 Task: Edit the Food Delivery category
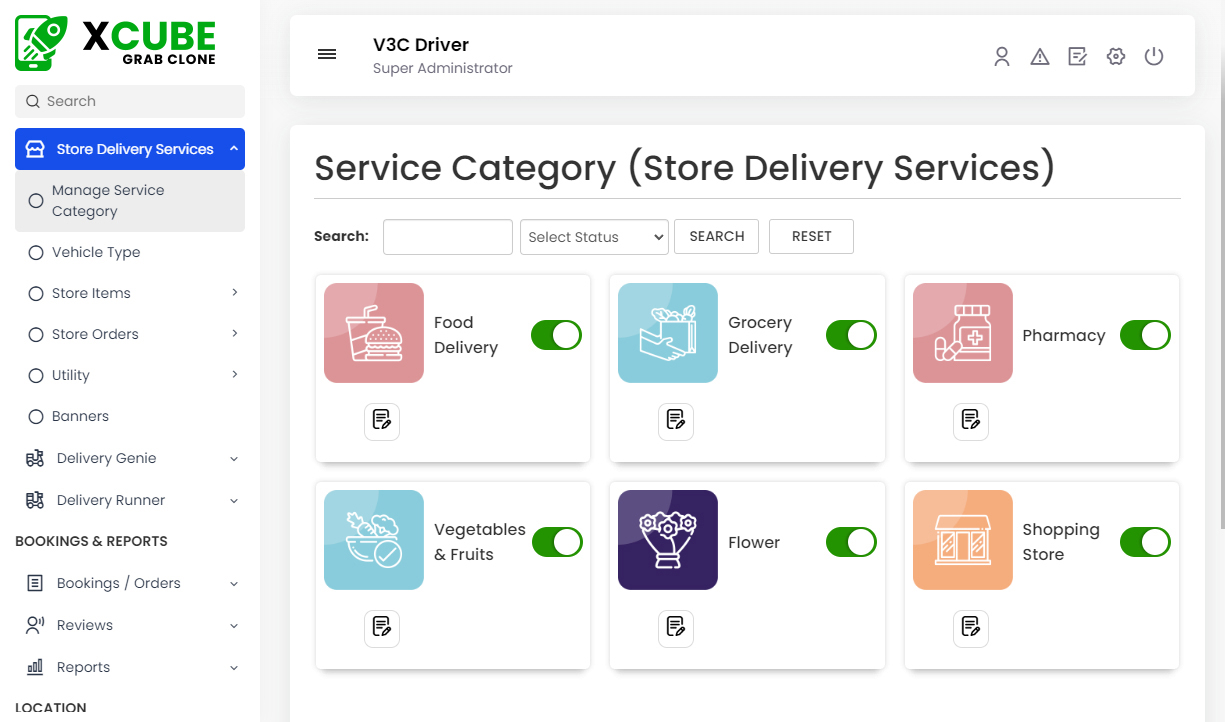[x=382, y=421]
